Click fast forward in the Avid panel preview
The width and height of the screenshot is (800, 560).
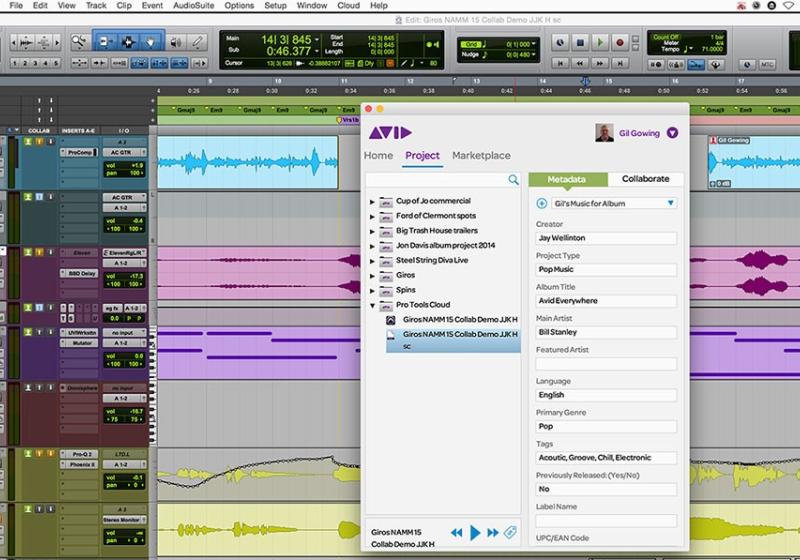pos(493,533)
